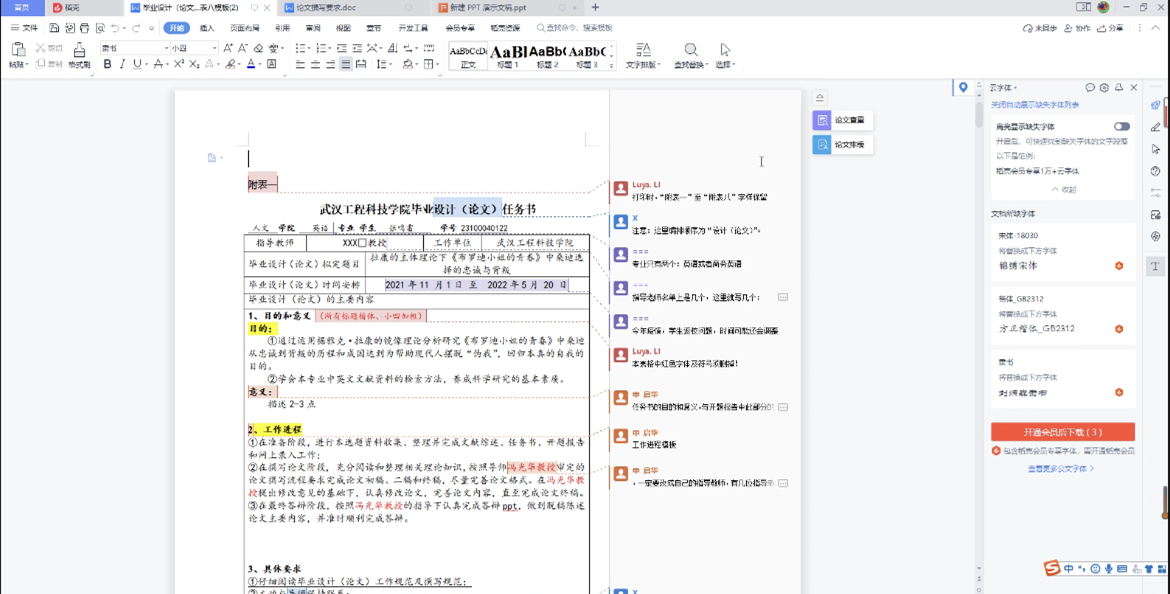Image resolution: width=1170 pixels, height=594 pixels.
Task: Collapse the 收起 section in the fonts panel
Action: coord(1066,188)
